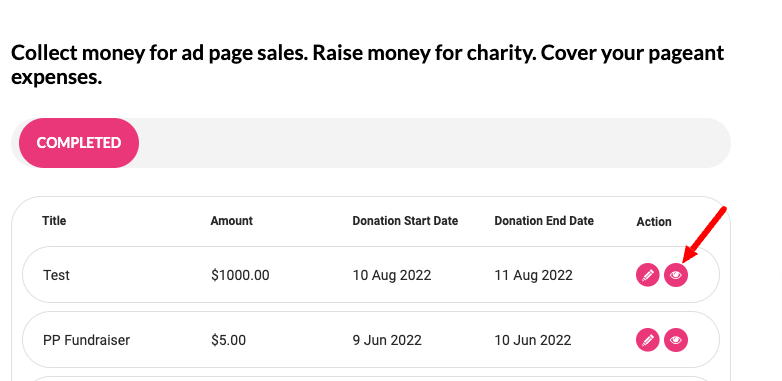Select the $5.00 amount cell

point(228,340)
